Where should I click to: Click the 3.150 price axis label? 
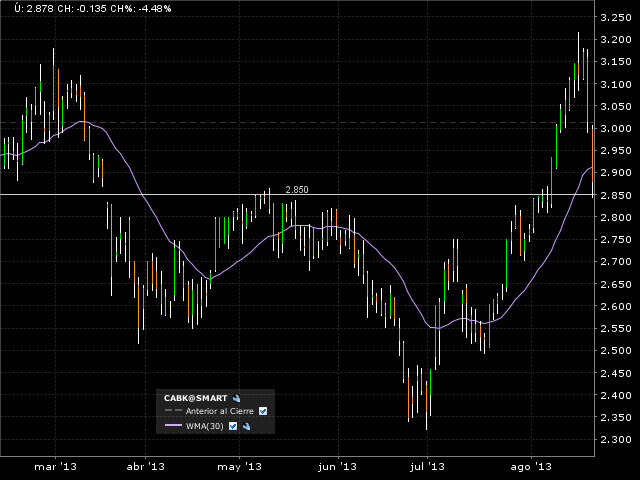(x=616, y=62)
